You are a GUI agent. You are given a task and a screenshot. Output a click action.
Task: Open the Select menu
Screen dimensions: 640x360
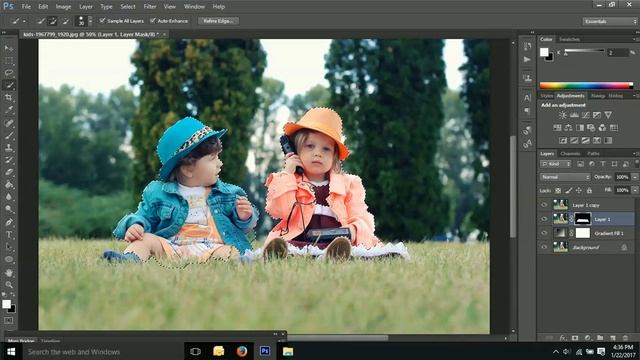click(x=128, y=7)
